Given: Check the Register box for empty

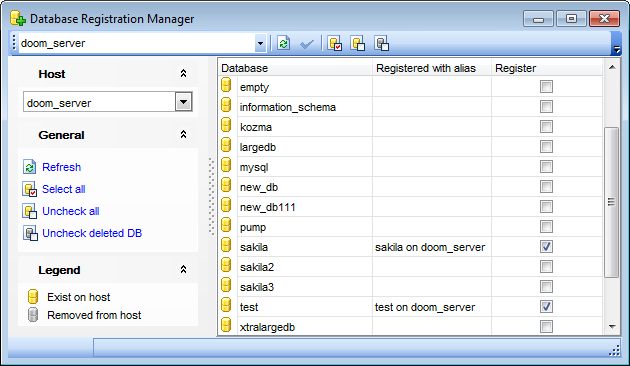Looking at the screenshot, I should point(546,87).
